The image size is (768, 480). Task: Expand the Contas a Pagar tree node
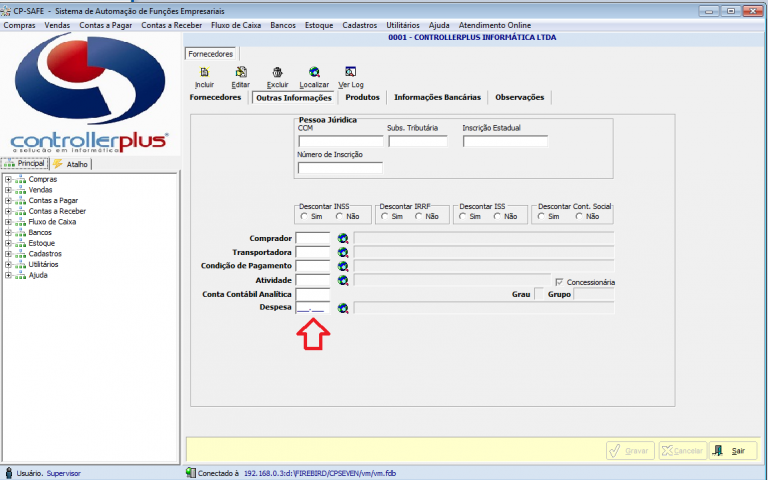click(8, 201)
